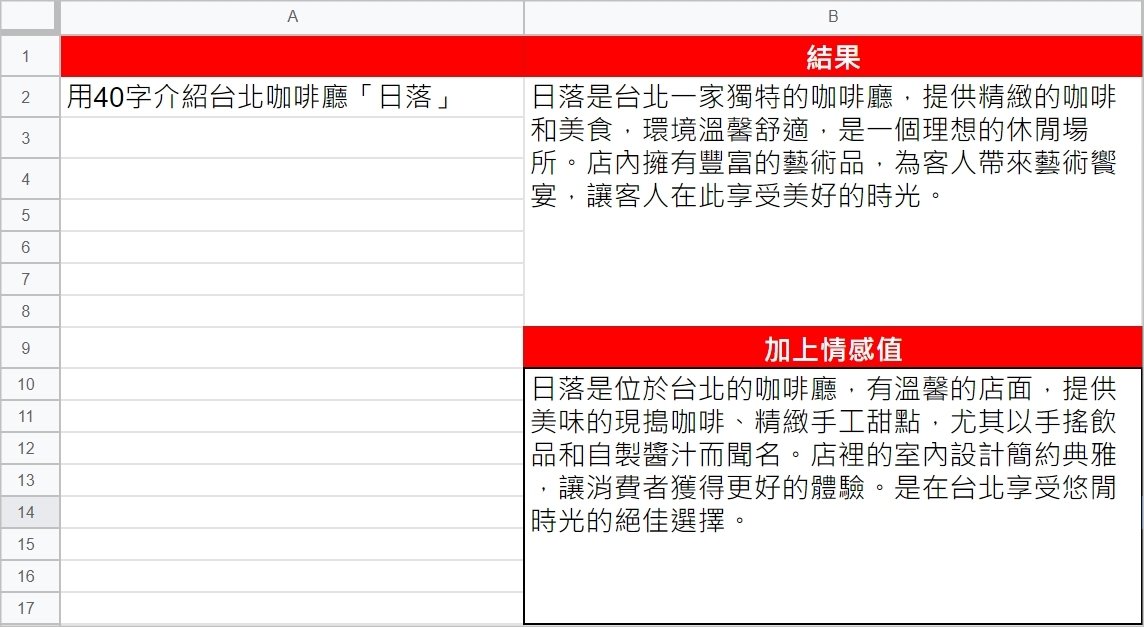
Task: Click empty cell A16
Action: 292,577
